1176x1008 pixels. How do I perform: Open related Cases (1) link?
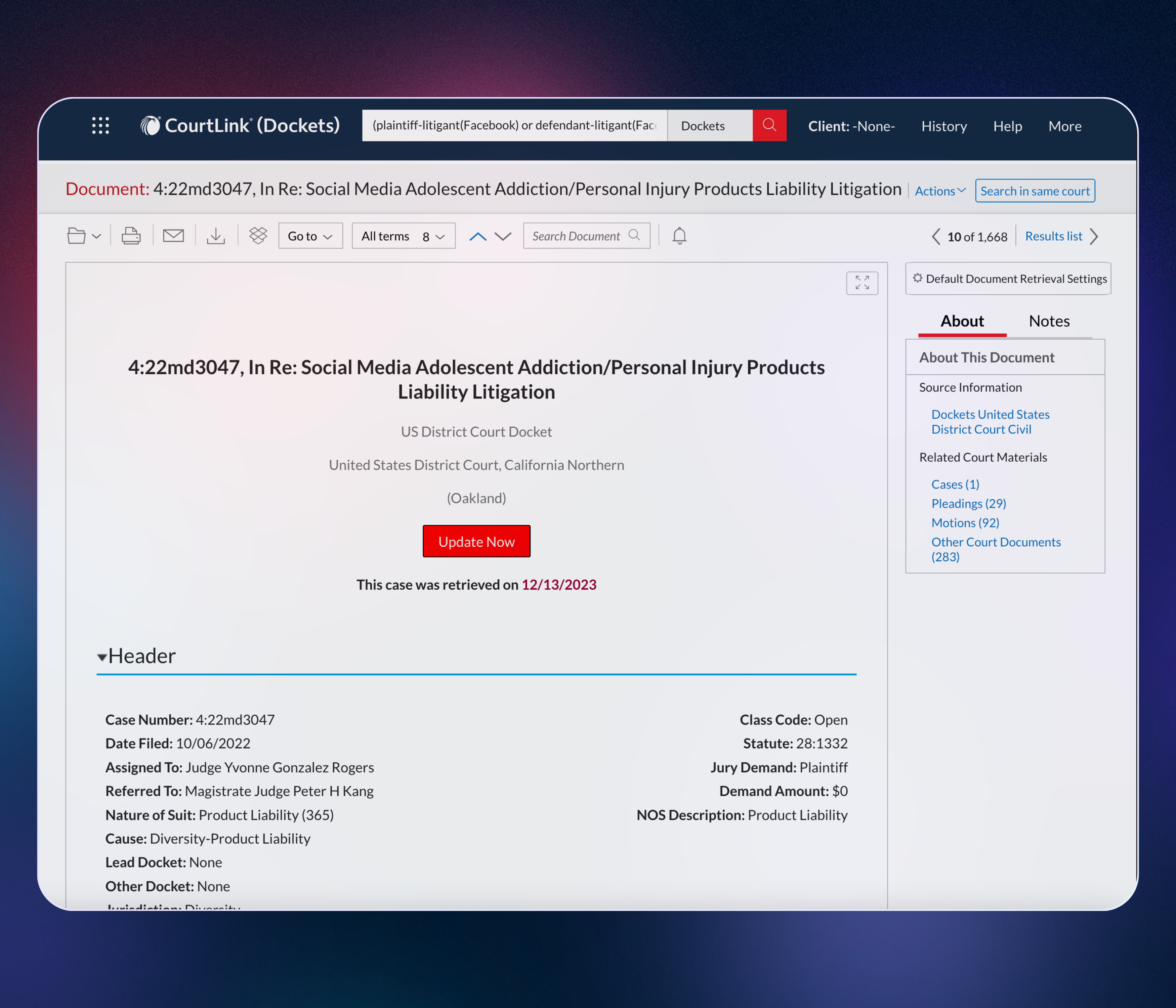tap(955, 484)
